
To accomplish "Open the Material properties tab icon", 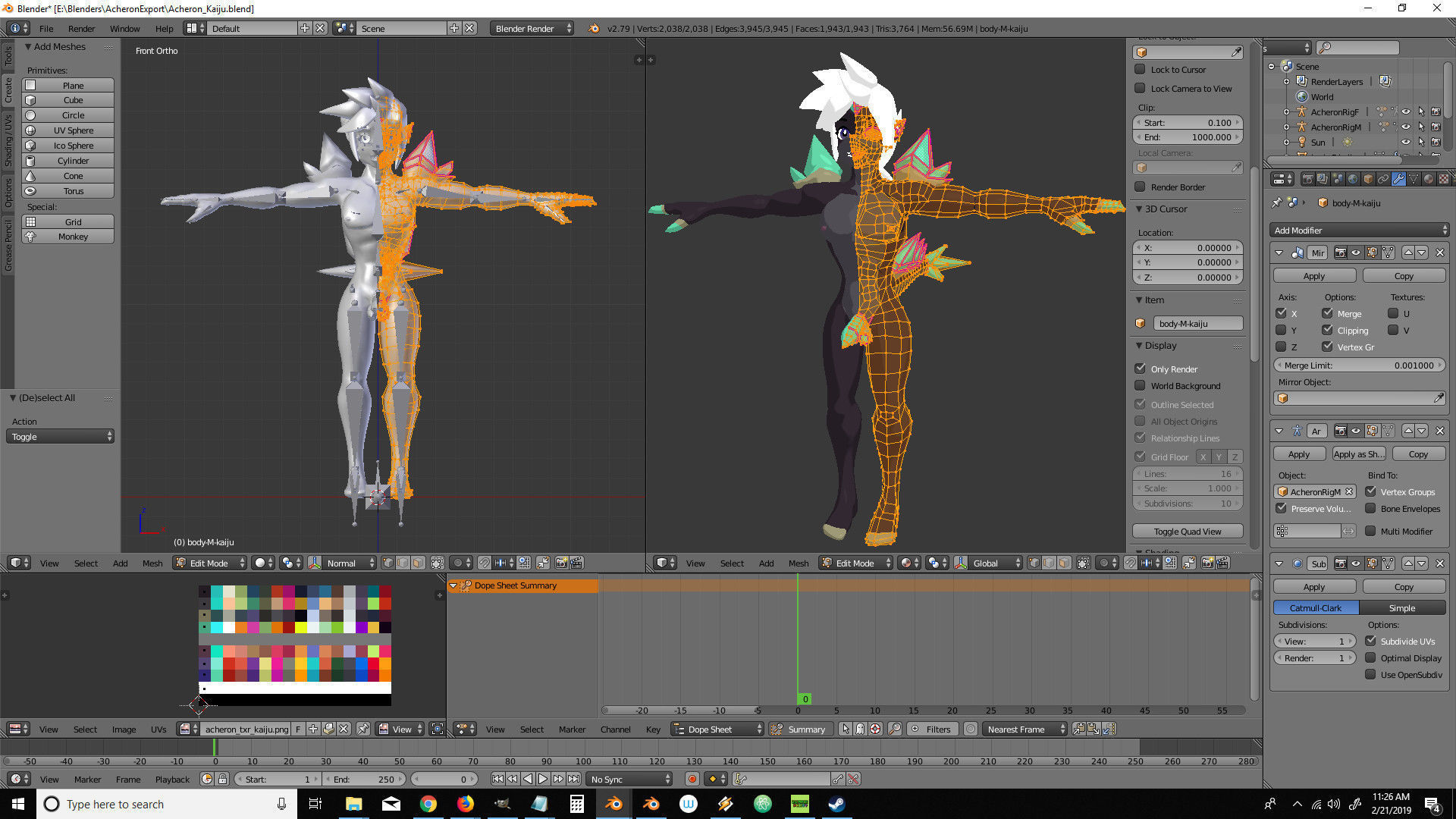I will pyautogui.click(x=1429, y=179).
